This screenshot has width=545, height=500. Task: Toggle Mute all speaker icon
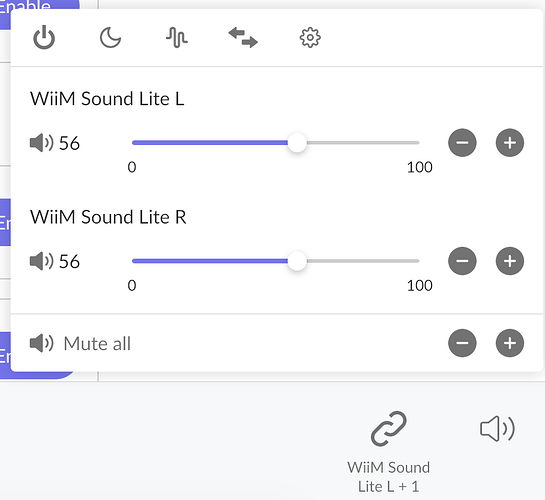pos(42,343)
